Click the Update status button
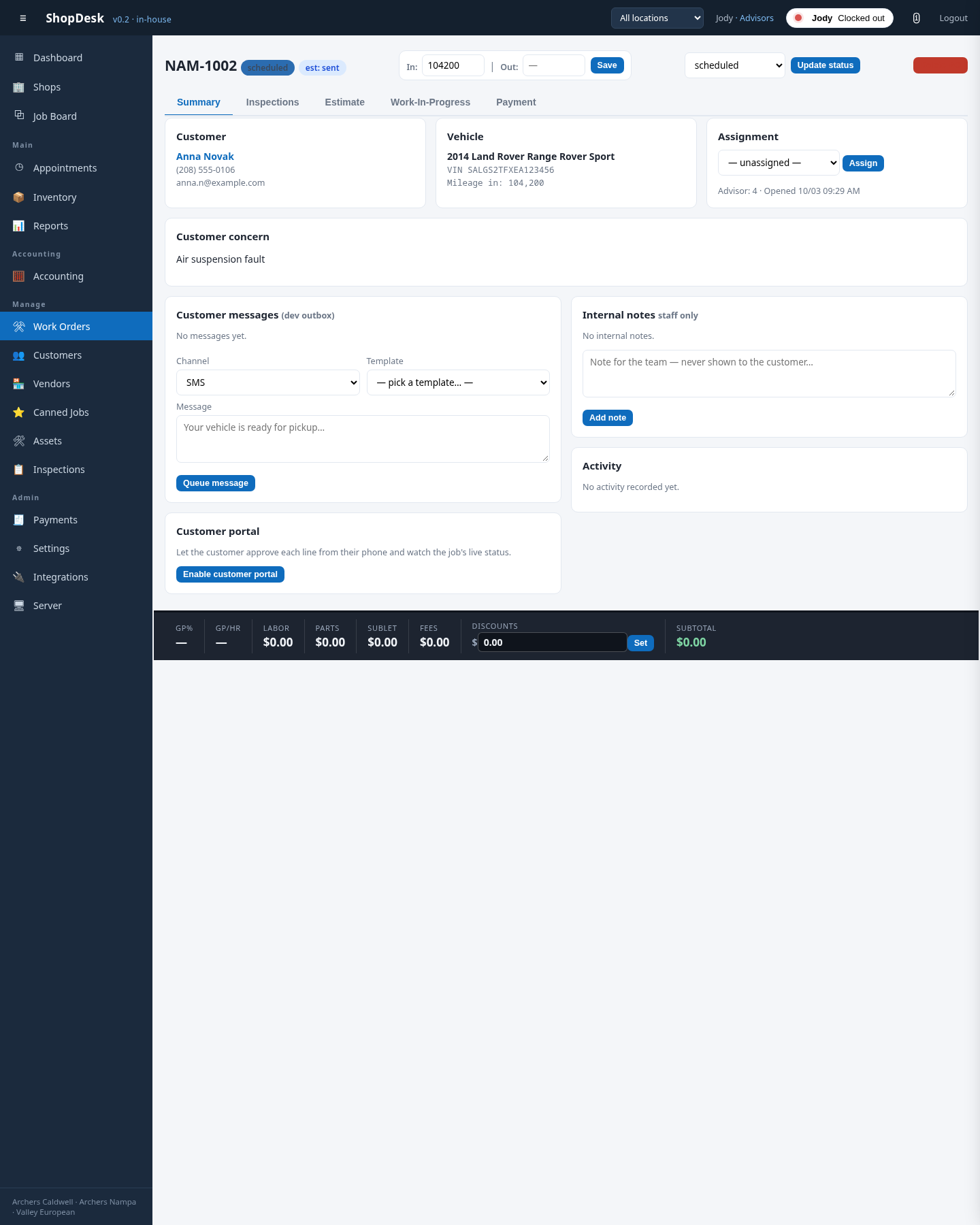This screenshot has width=980, height=1225. (x=826, y=65)
